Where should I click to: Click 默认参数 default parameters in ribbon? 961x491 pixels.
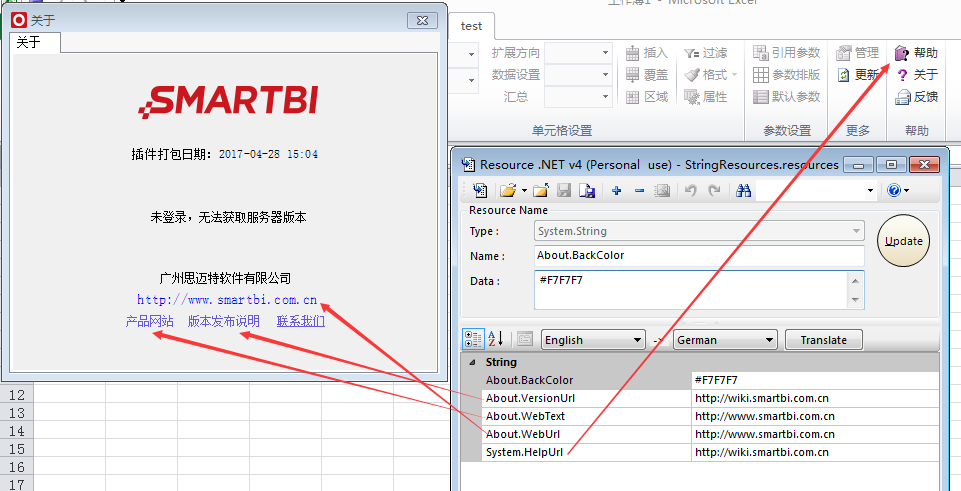(x=786, y=97)
